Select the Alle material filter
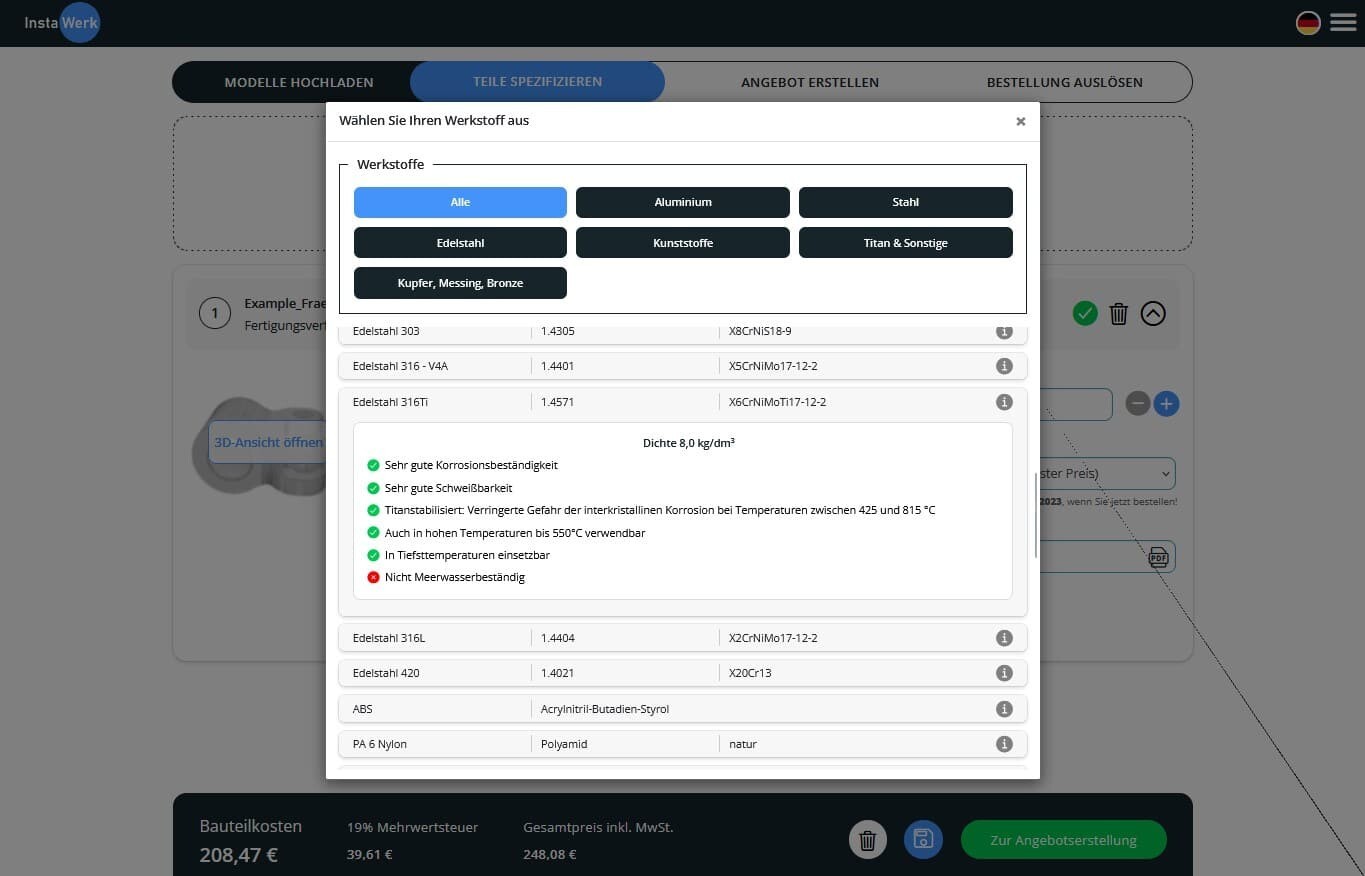 460,202
